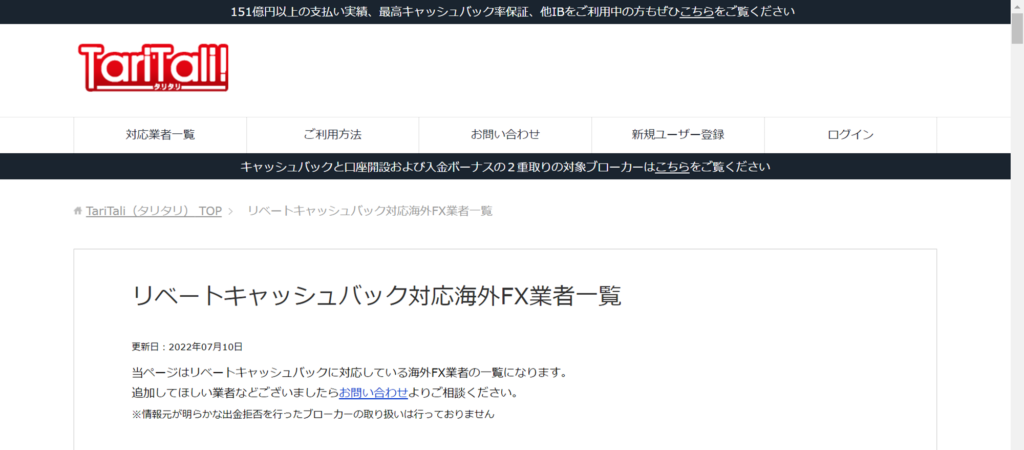Screen dimensions: 1024x450
Task: Open the 対応業者一覧 menu item
Action: tap(160, 135)
